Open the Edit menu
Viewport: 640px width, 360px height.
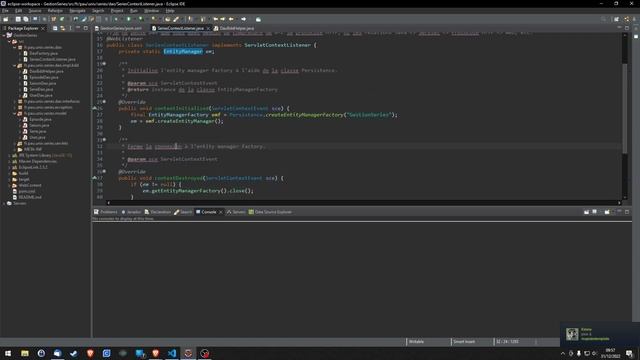click(x=18, y=11)
